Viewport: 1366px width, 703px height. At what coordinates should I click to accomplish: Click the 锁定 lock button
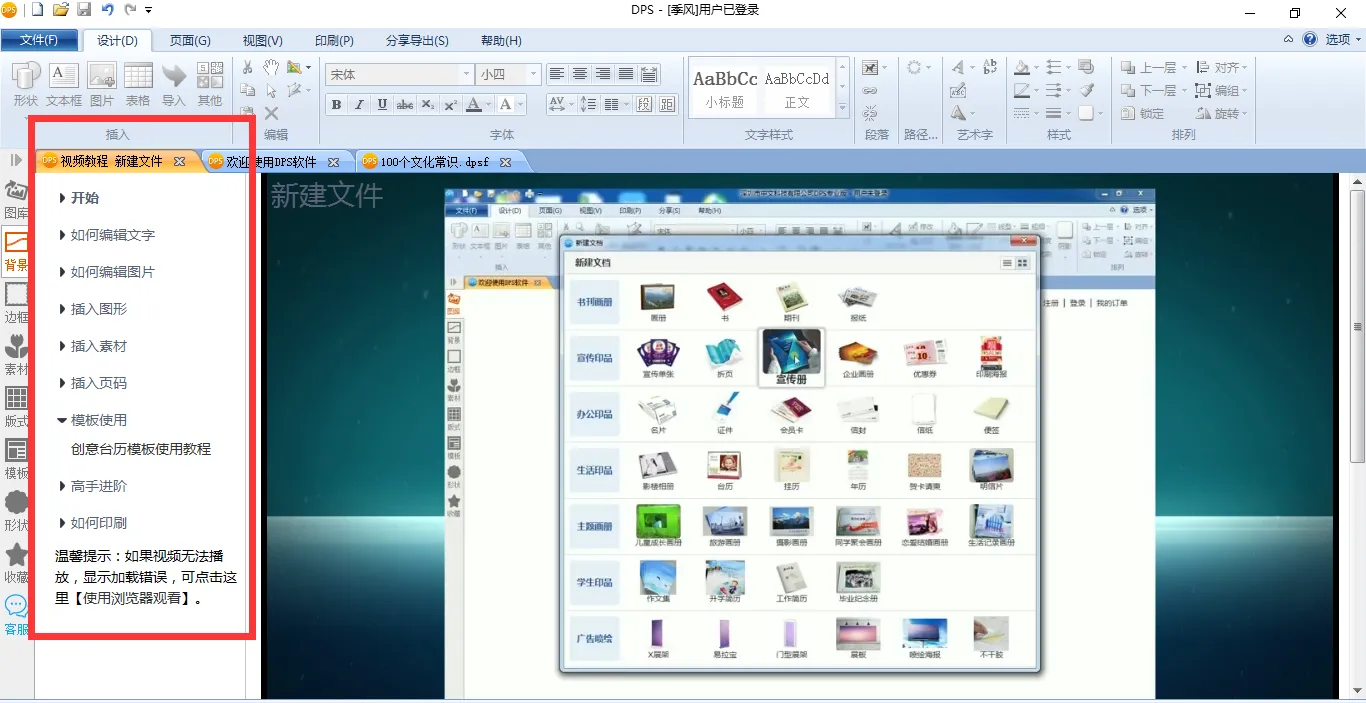[x=1142, y=114]
